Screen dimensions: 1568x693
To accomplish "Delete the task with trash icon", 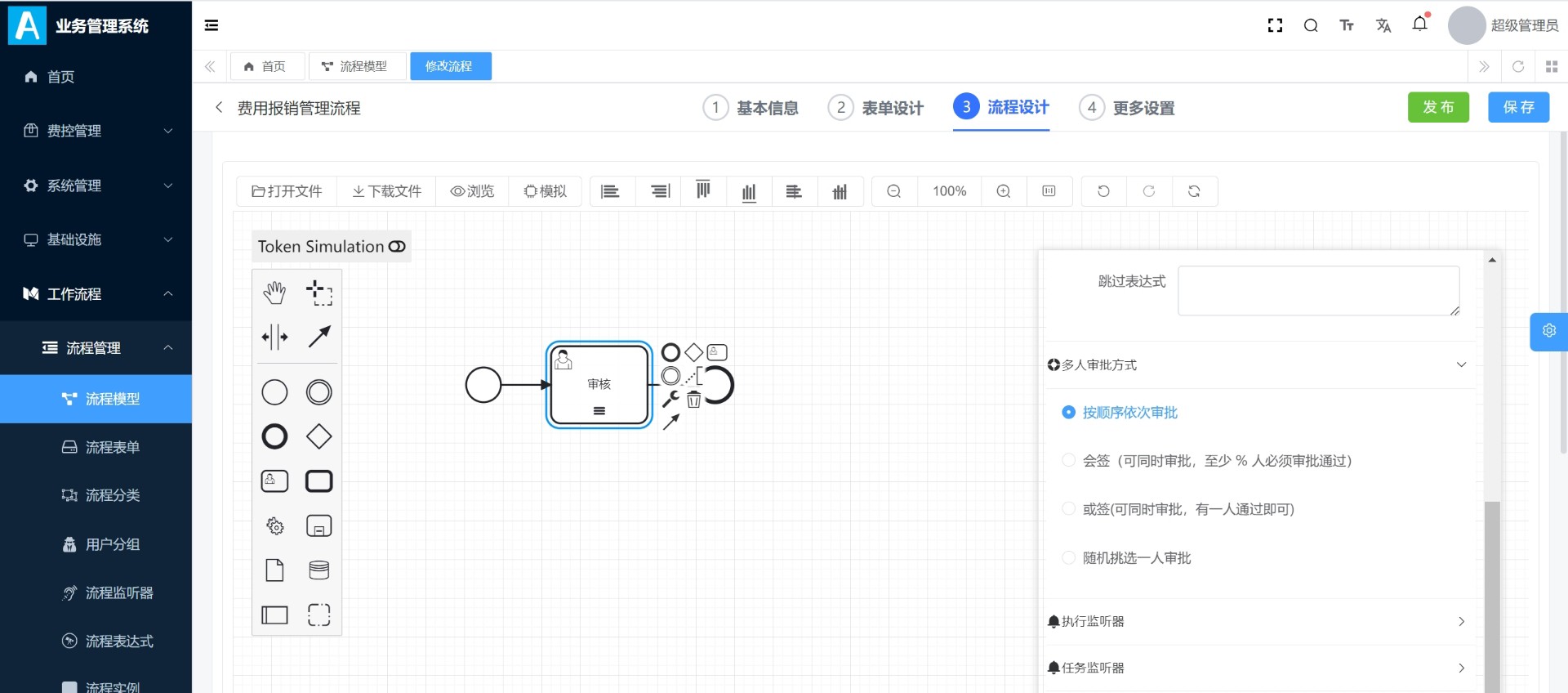I will [693, 400].
